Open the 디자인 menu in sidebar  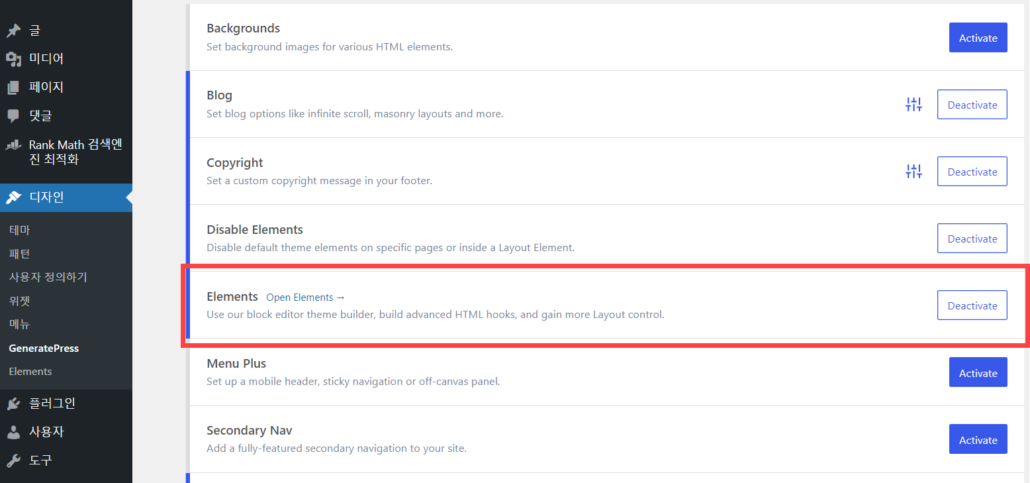pyautogui.click(x=66, y=197)
